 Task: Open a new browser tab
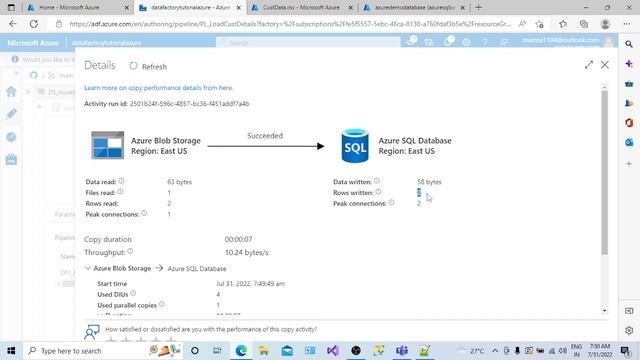pos(478,7)
